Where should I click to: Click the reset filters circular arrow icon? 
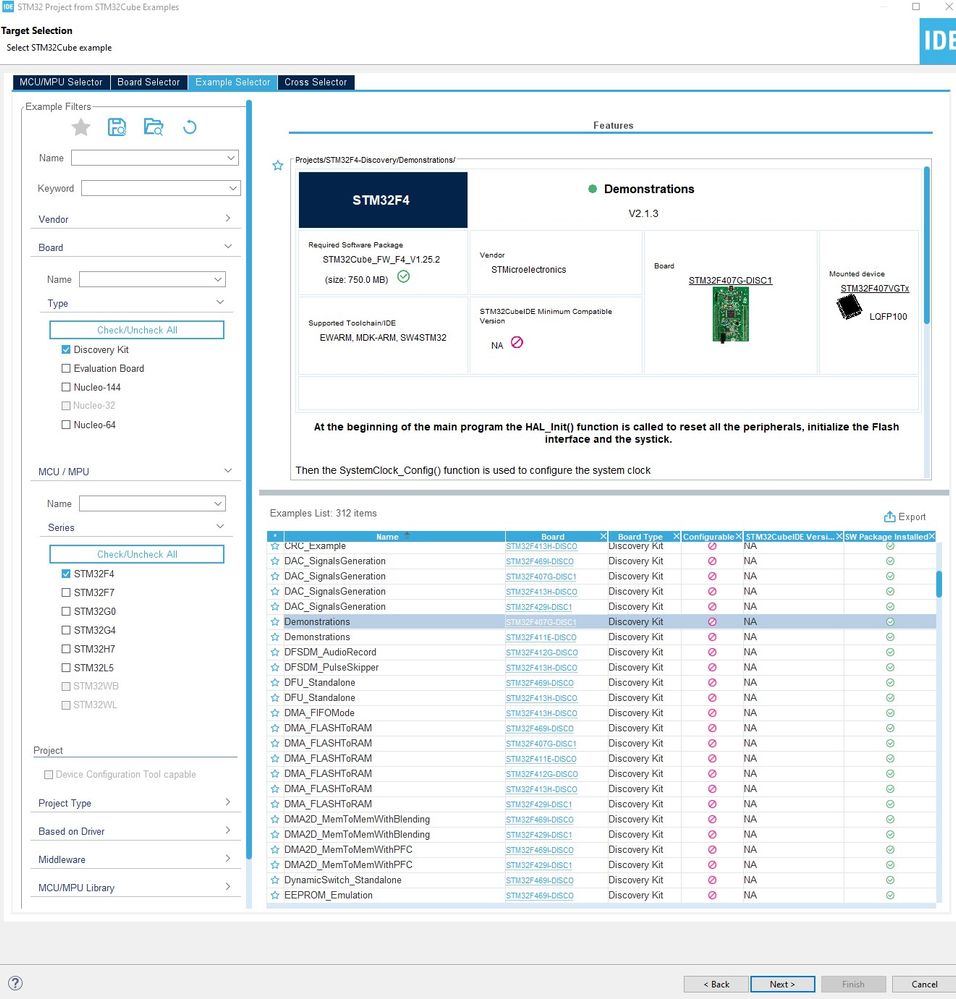pyautogui.click(x=190, y=127)
